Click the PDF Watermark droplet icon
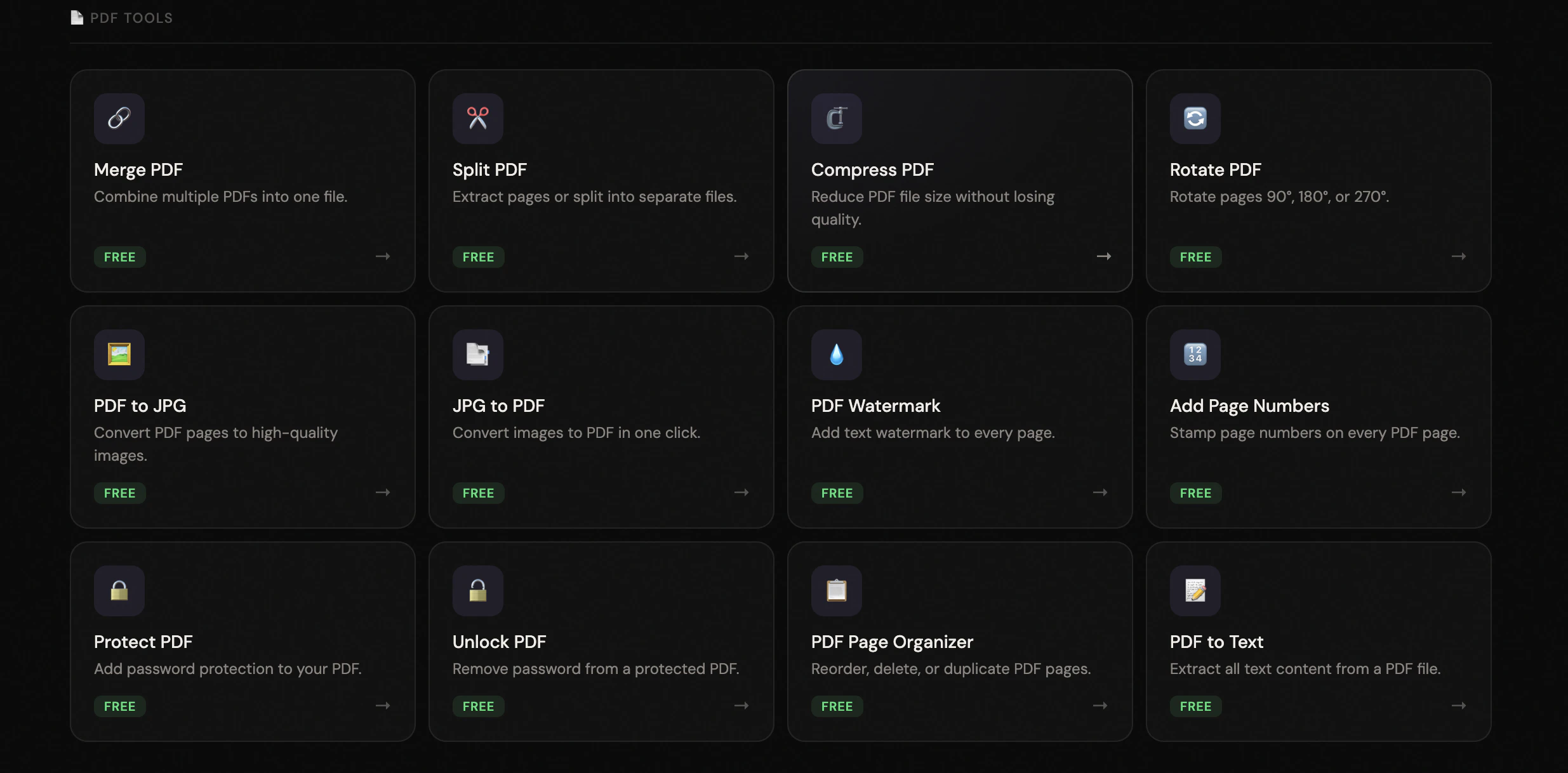The width and height of the screenshot is (1568, 773). pos(836,355)
